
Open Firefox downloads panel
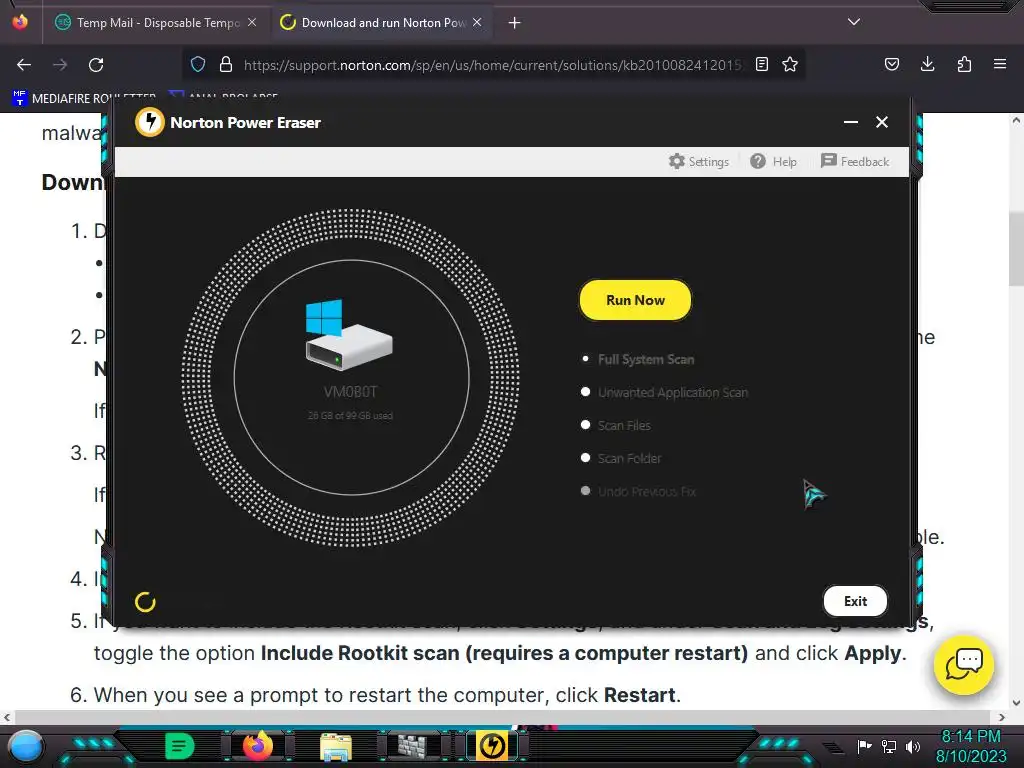pos(927,64)
